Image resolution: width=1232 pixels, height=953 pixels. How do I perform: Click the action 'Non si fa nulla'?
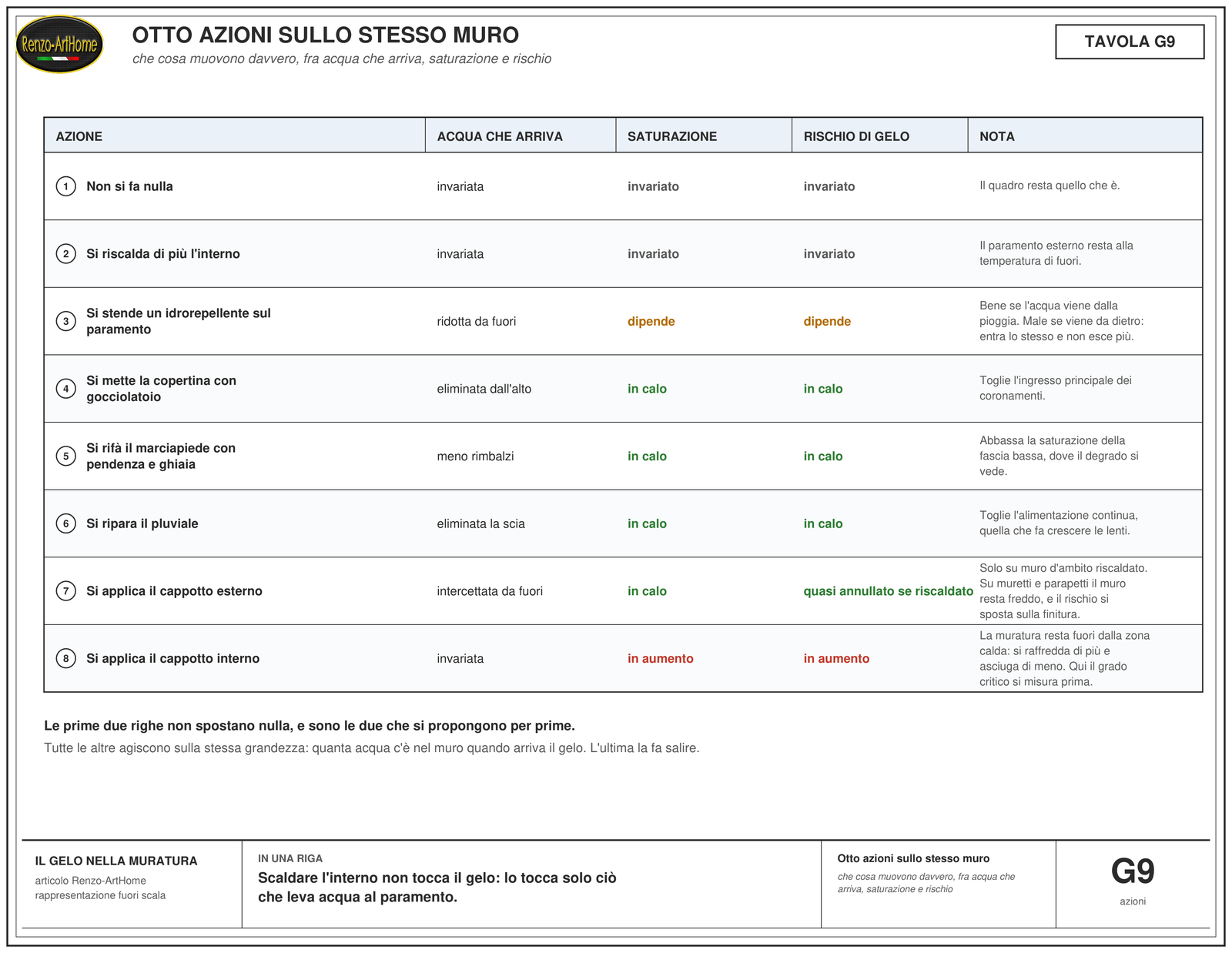point(129,186)
